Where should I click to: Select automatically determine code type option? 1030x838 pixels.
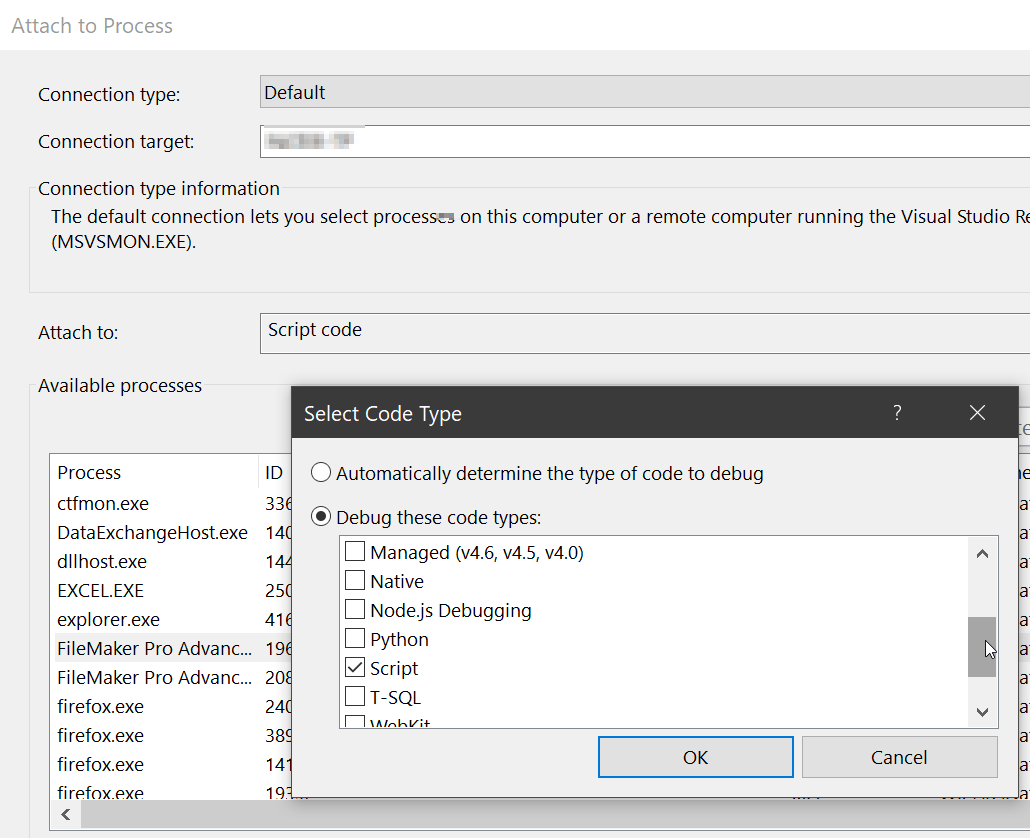321,472
